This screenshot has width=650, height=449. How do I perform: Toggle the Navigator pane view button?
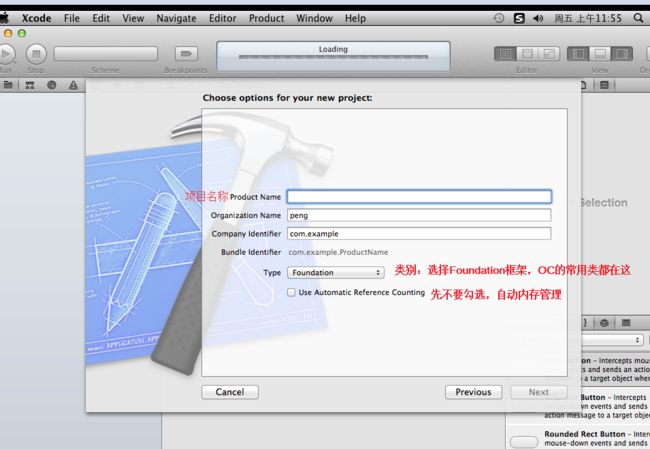click(x=578, y=54)
